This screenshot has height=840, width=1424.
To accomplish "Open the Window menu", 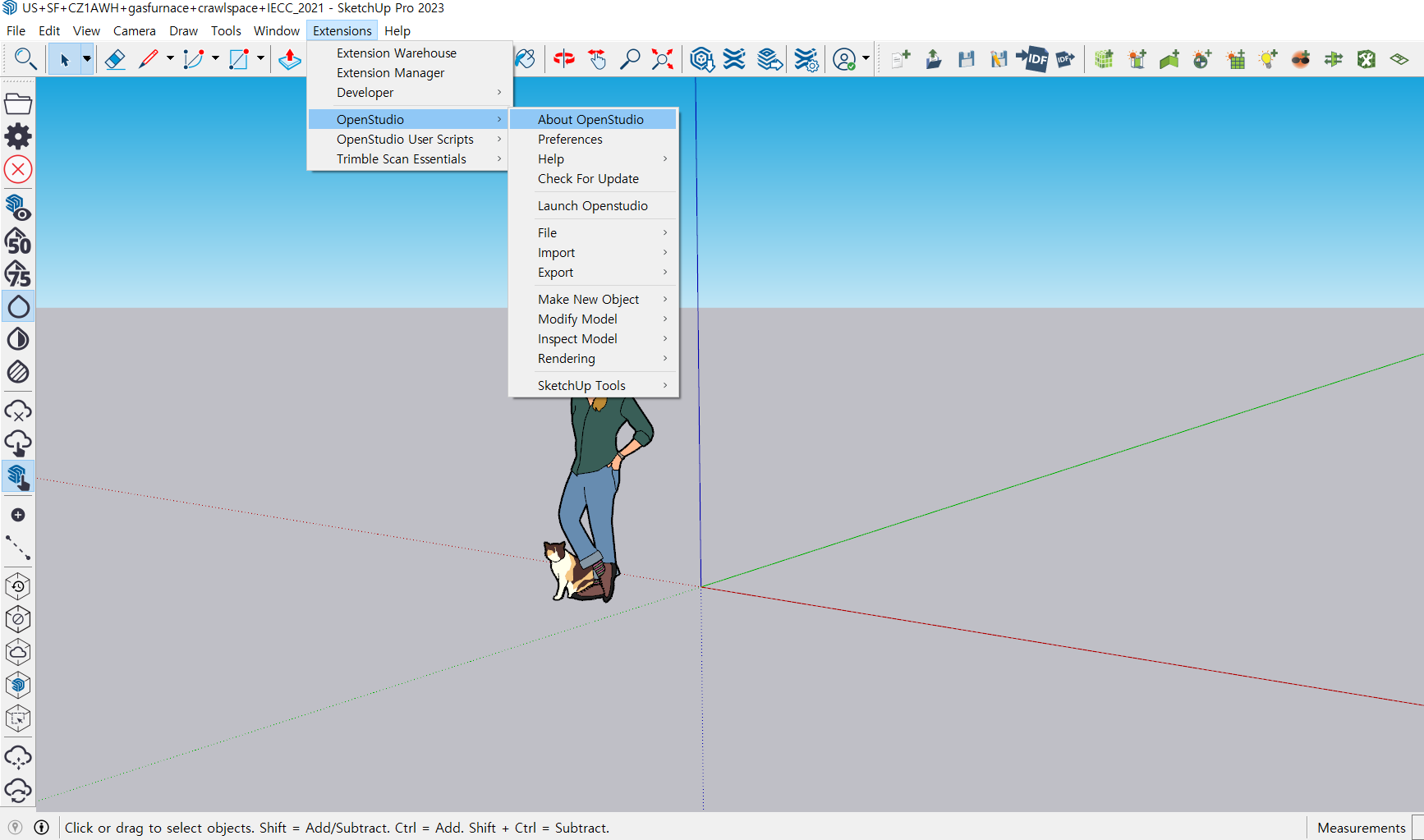I will [277, 31].
